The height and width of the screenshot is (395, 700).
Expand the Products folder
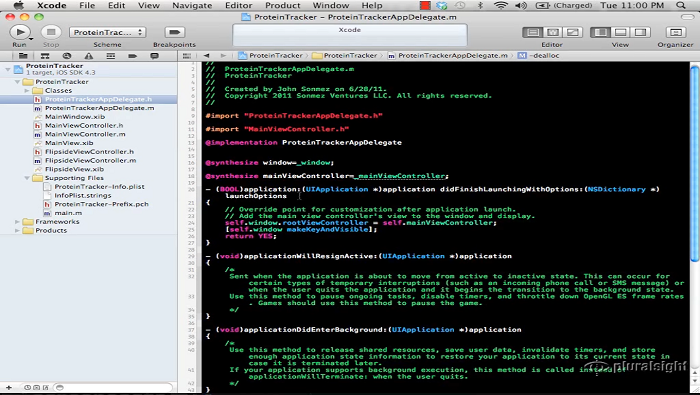tap(17, 230)
